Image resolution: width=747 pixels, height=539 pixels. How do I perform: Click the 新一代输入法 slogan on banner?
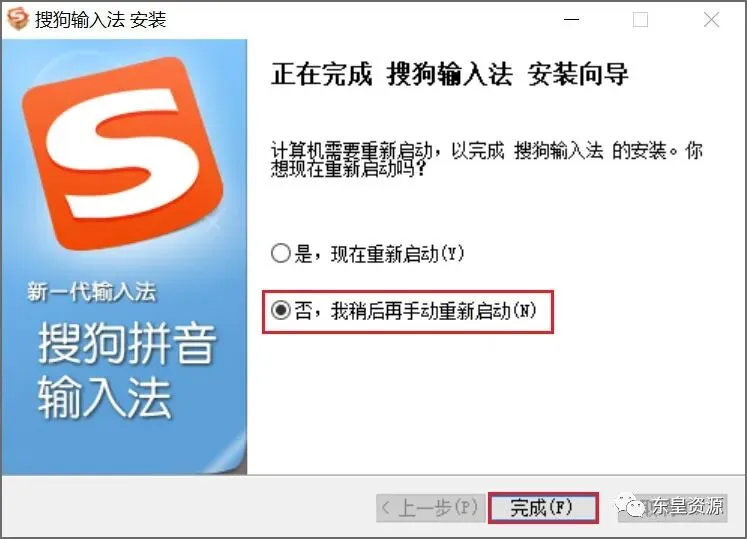(x=91, y=291)
